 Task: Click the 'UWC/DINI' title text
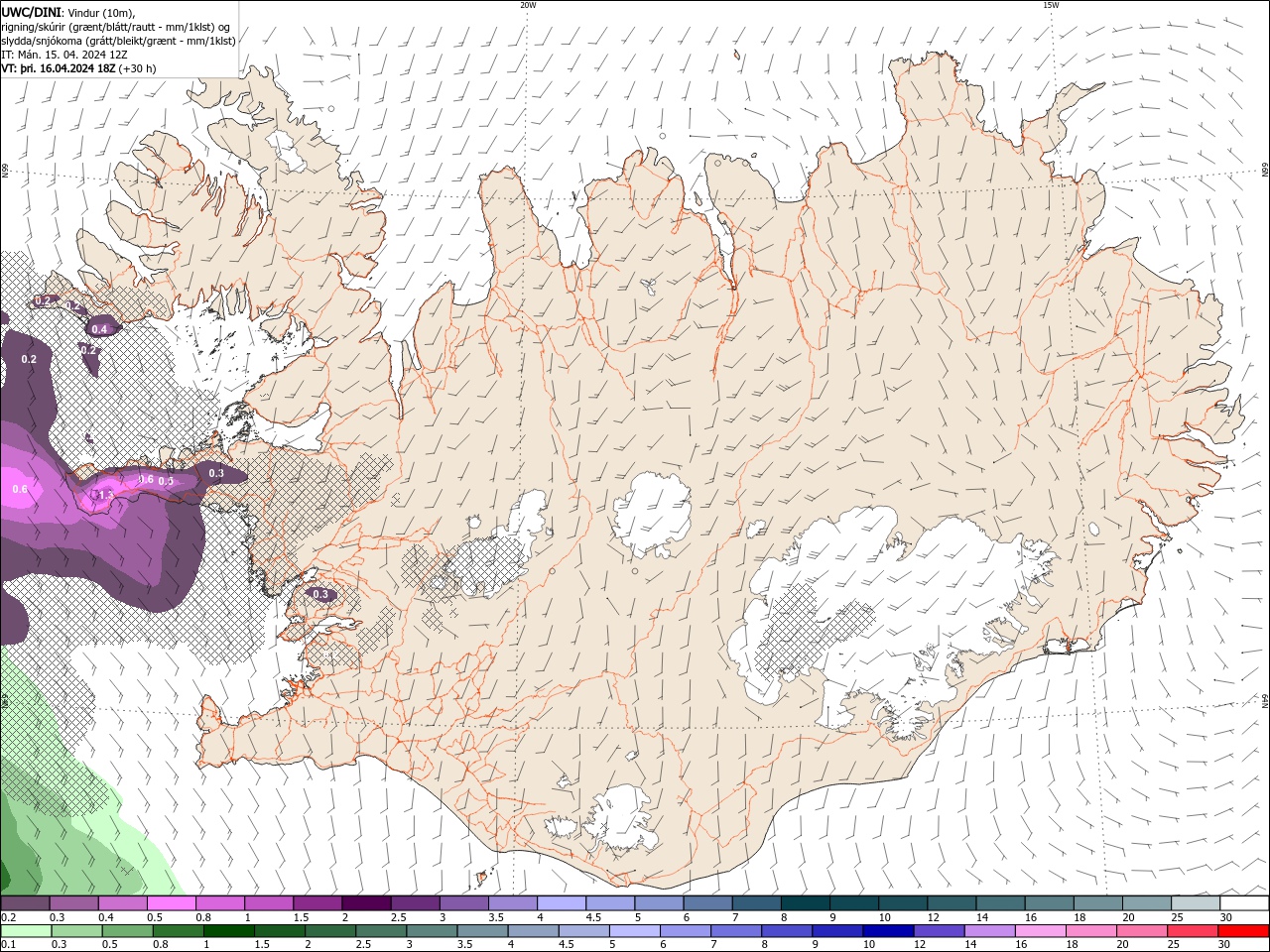pyautogui.click(x=33, y=11)
